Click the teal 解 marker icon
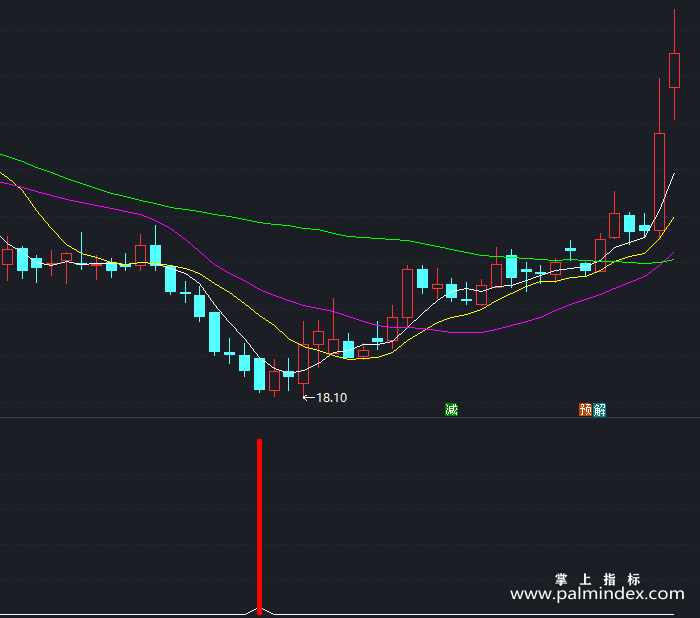This screenshot has width=700, height=618. 599,409
